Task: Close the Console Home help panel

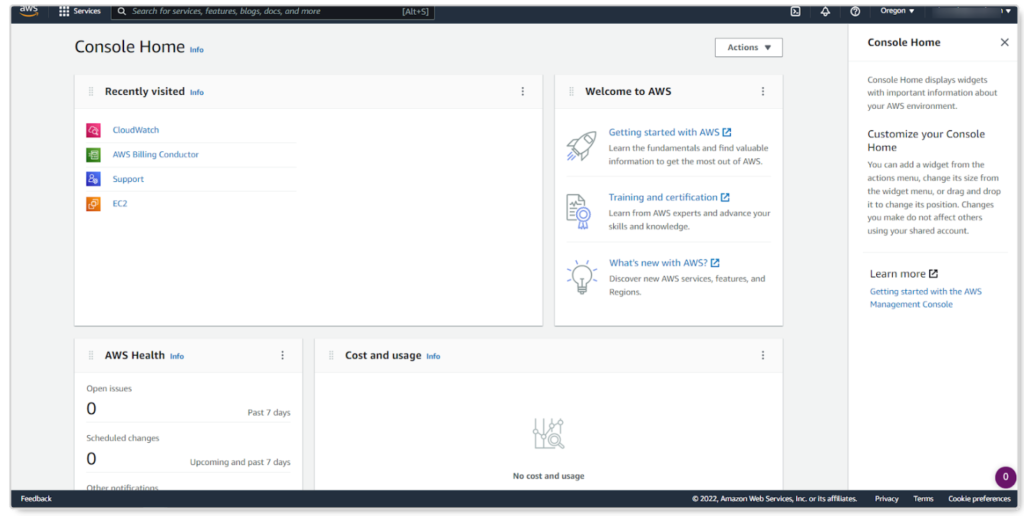Action: (1004, 42)
